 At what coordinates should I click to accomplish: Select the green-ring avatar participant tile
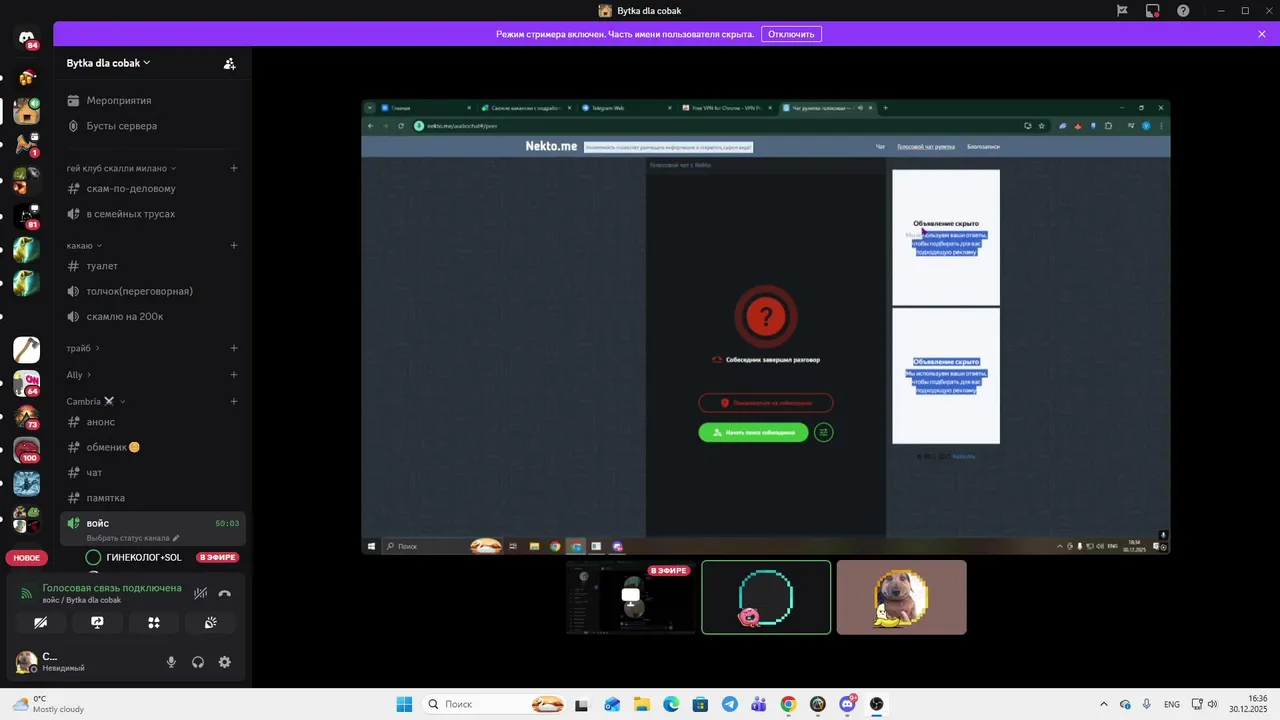click(766, 597)
